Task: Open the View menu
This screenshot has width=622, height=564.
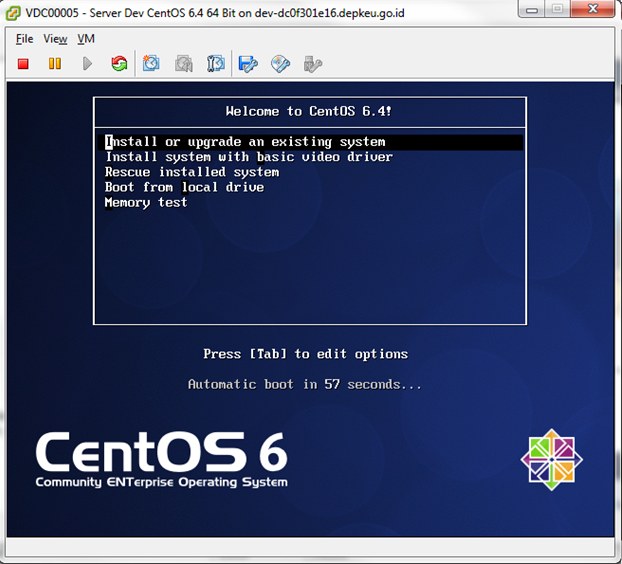Action: click(55, 39)
